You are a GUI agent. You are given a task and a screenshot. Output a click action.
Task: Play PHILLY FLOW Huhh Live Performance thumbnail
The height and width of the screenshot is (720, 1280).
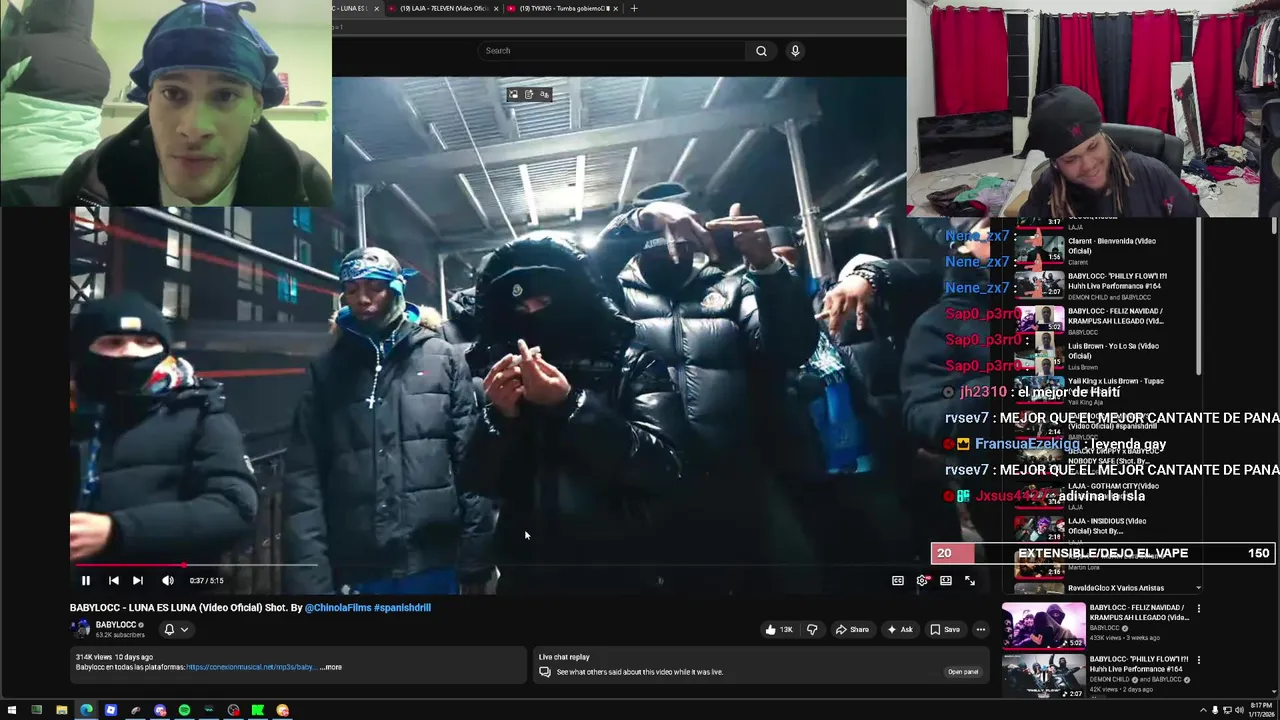[1043, 677]
